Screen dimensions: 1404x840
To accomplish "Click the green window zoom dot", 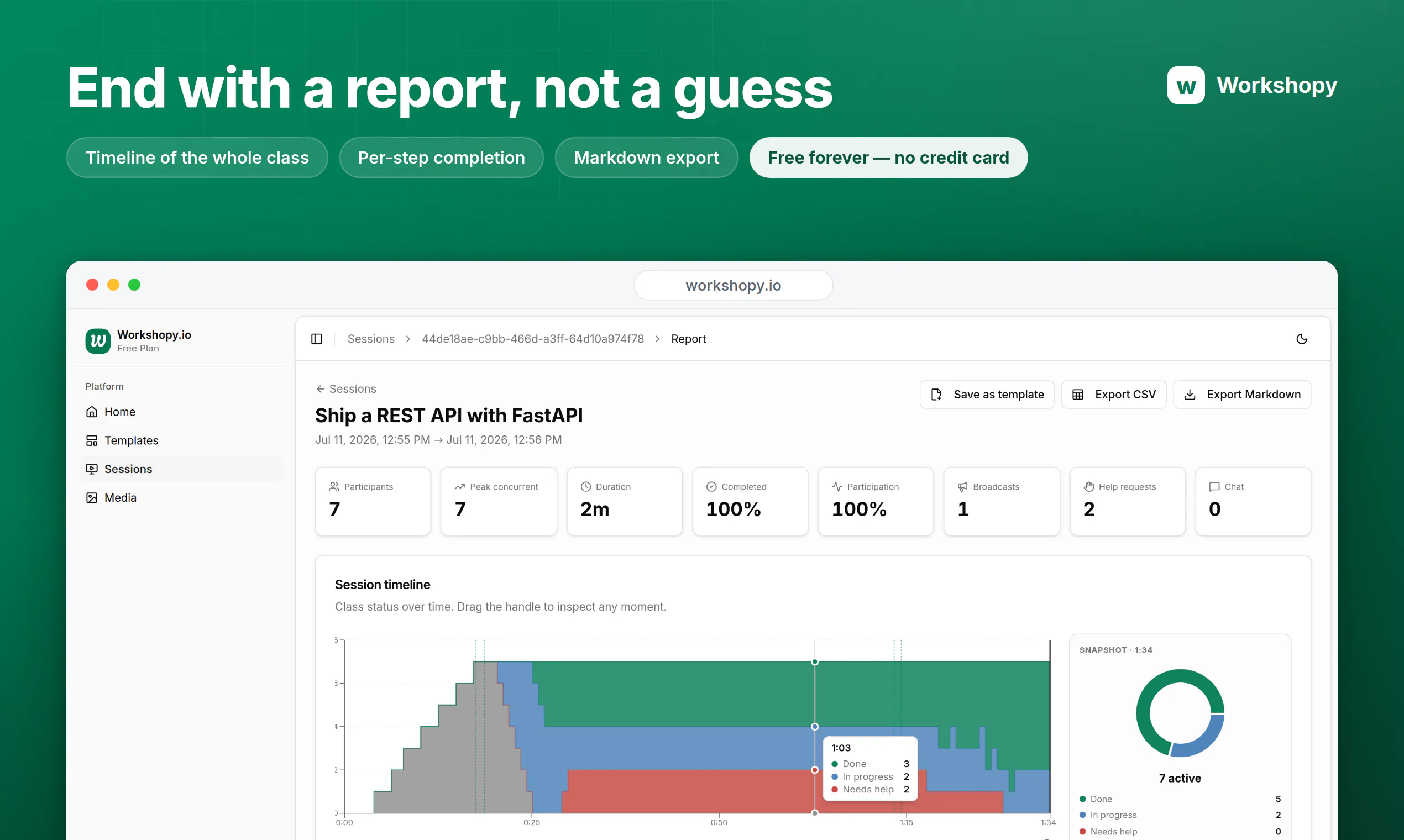I will [x=134, y=285].
